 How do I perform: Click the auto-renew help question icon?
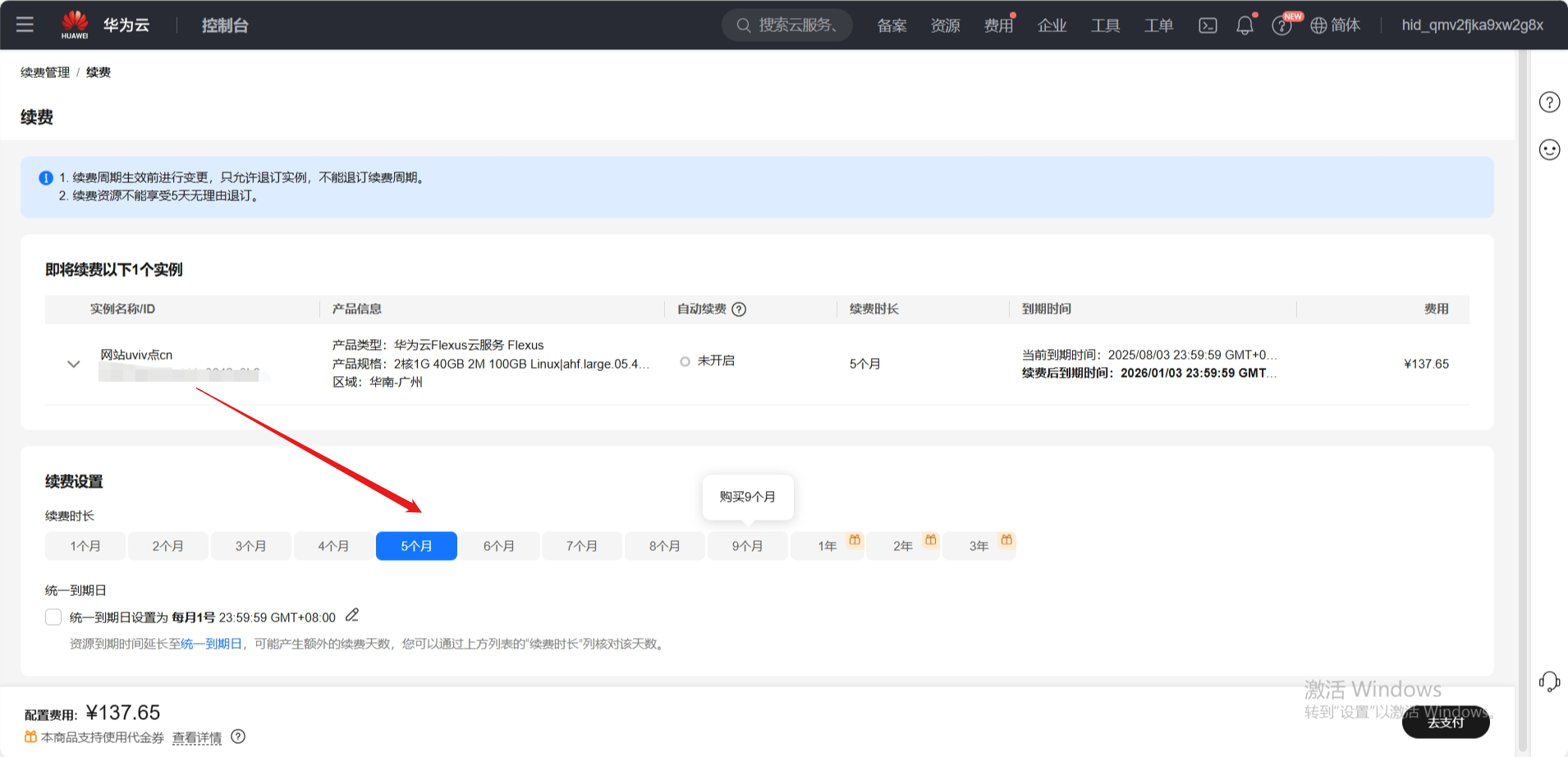(739, 310)
